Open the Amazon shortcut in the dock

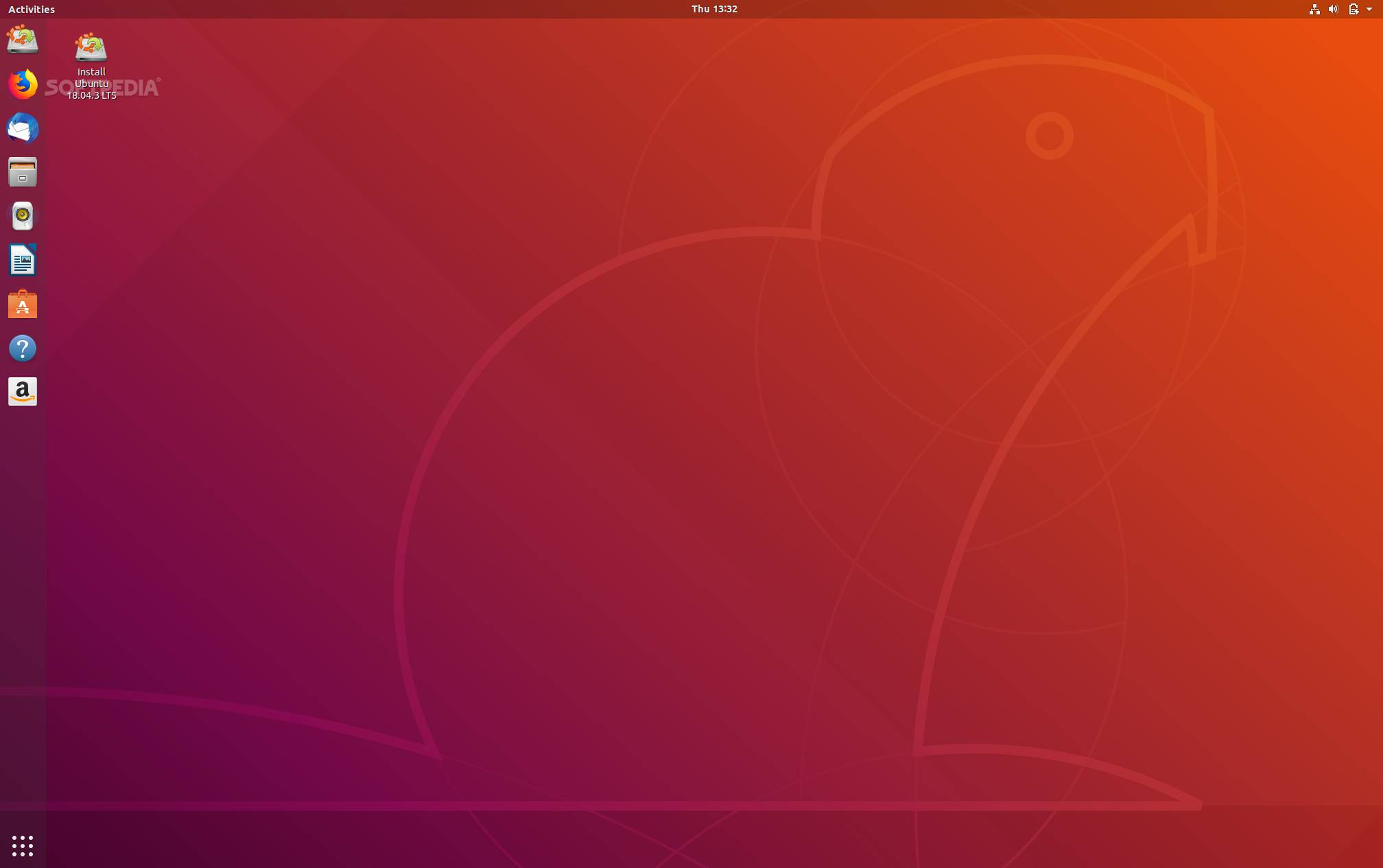pos(23,391)
